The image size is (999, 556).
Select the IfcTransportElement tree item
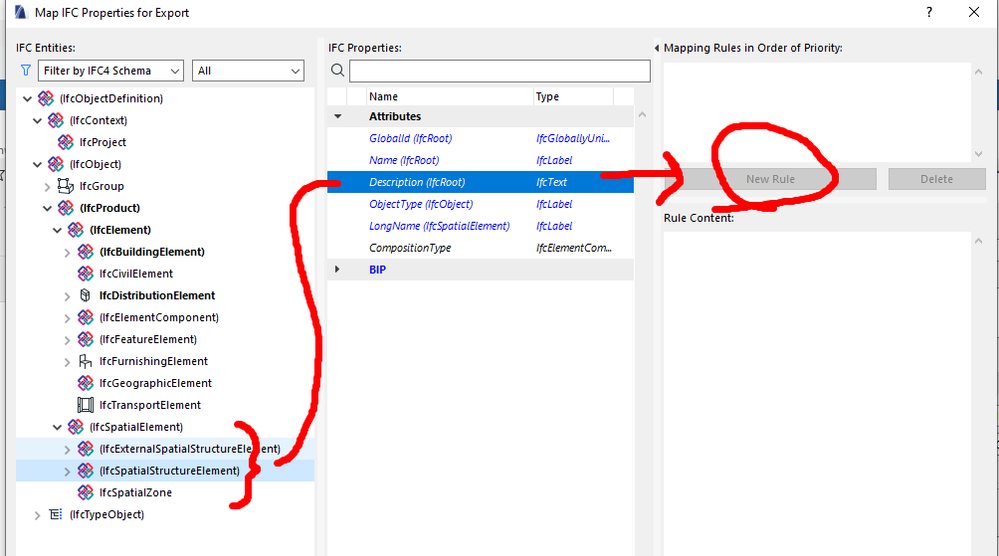[x=150, y=405]
